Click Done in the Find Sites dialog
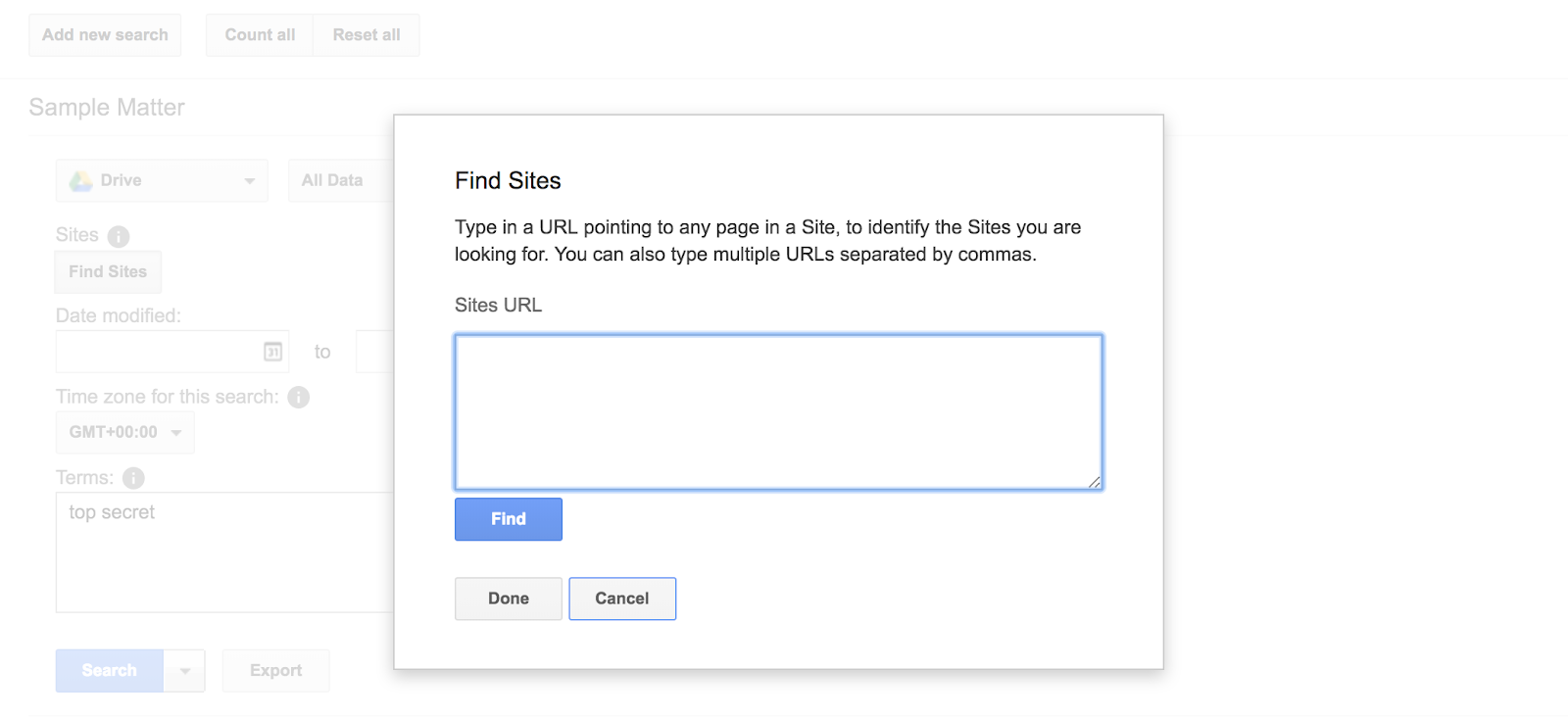Viewport: 1568px width, 718px height. (x=508, y=598)
